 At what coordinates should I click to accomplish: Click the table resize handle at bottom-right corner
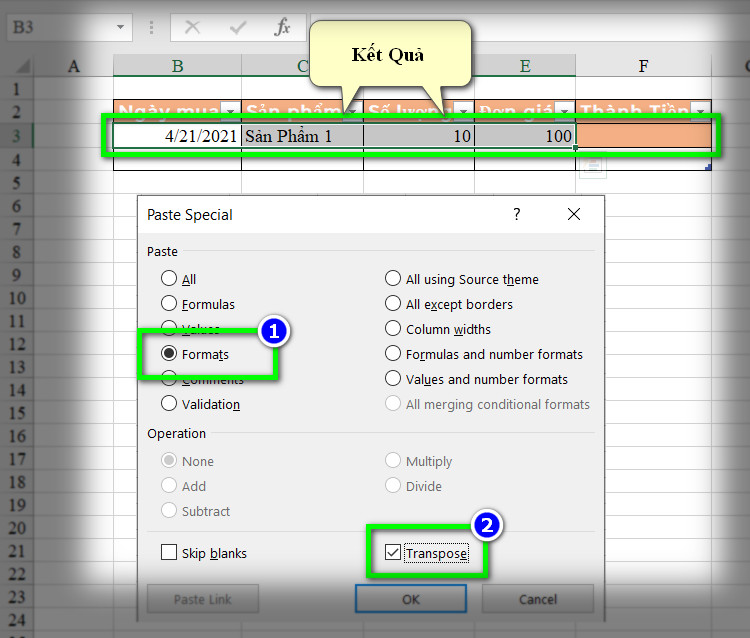point(708,167)
